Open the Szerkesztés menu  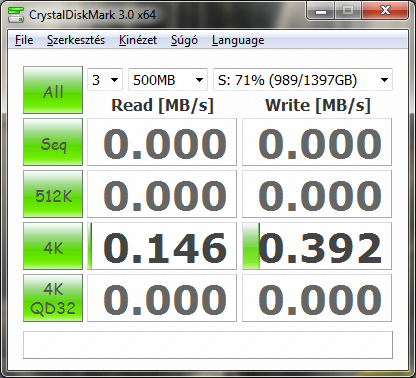(x=76, y=40)
